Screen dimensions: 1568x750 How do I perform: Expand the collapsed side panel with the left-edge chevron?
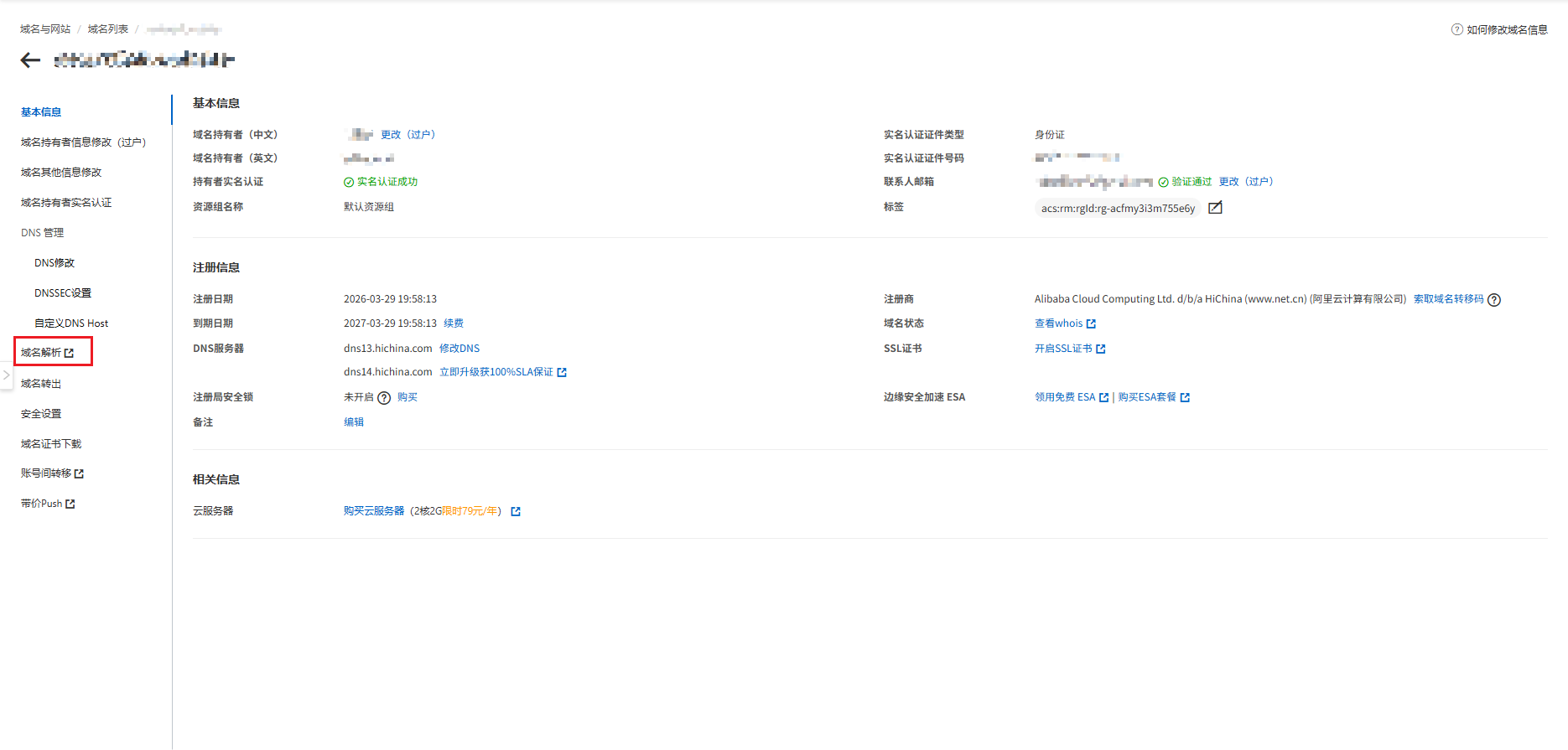pos(6,375)
